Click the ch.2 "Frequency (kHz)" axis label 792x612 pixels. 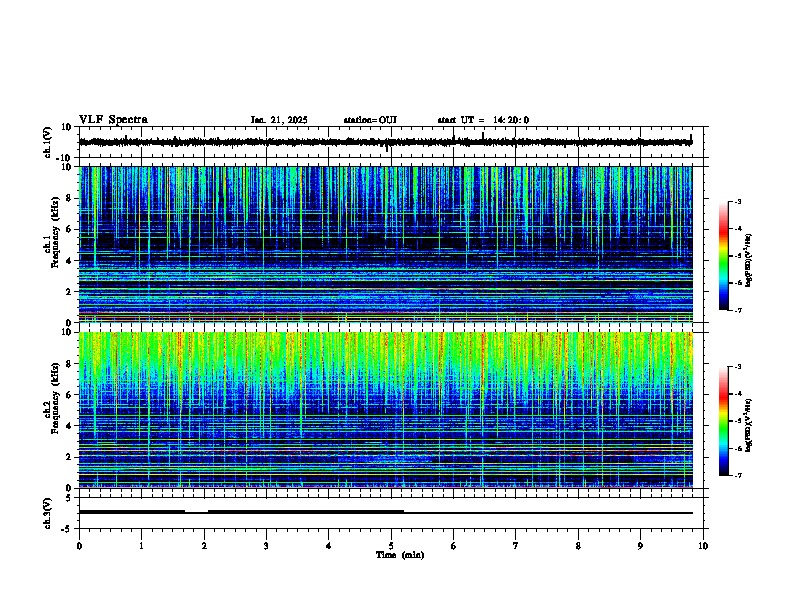point(56,398)
